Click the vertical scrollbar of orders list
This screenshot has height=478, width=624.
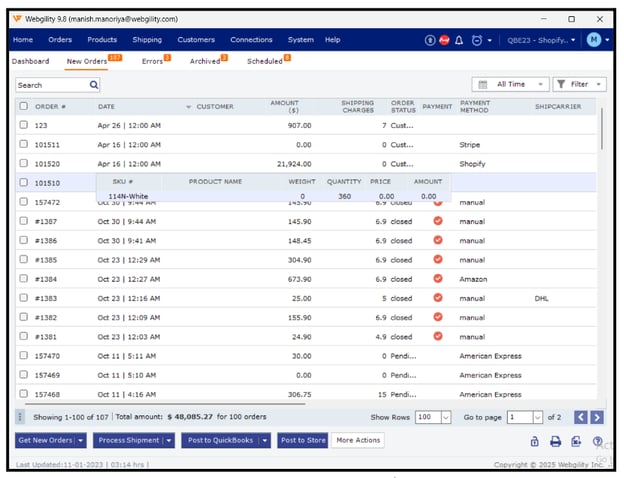pyautogui.click(x=601, y=130)
